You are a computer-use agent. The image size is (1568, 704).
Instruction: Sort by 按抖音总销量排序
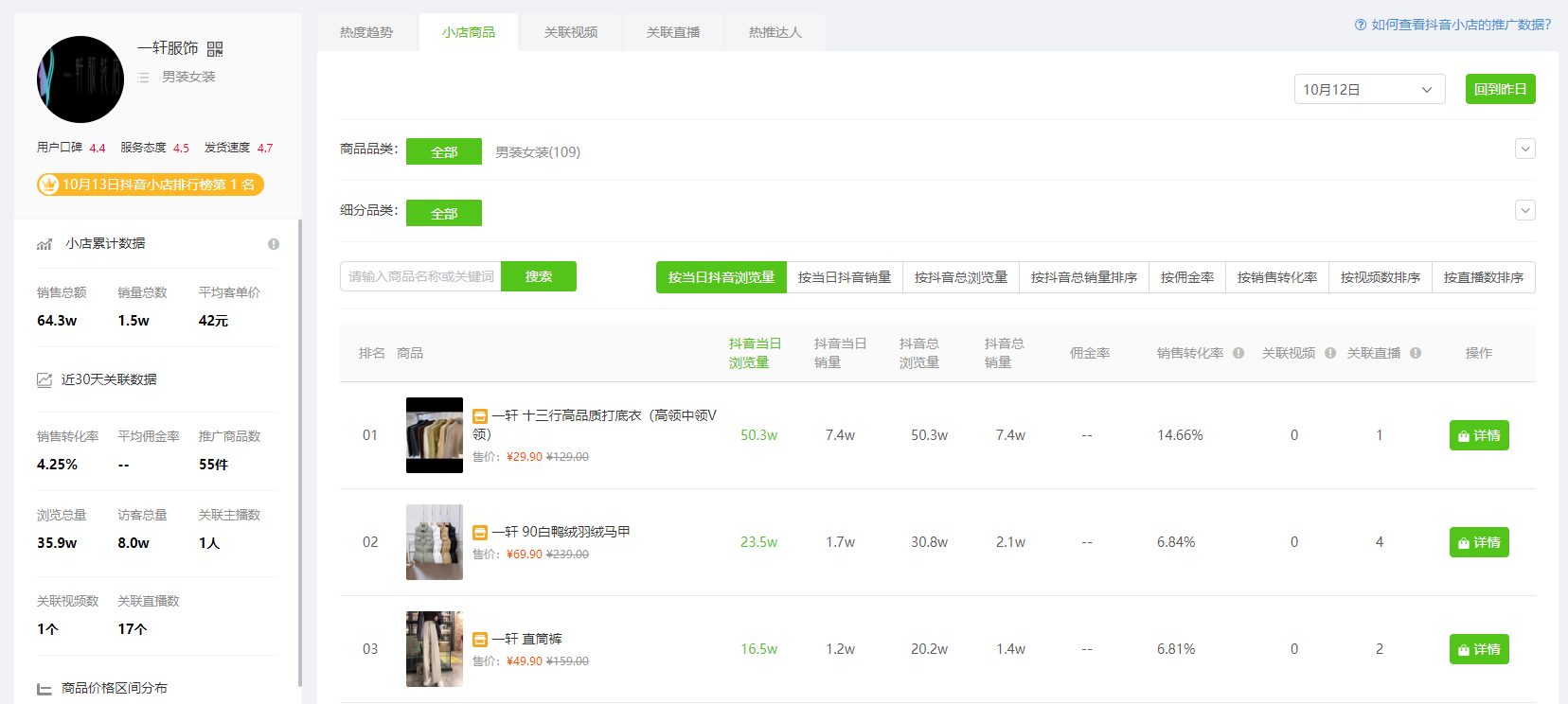click(x=1084, y=277)
